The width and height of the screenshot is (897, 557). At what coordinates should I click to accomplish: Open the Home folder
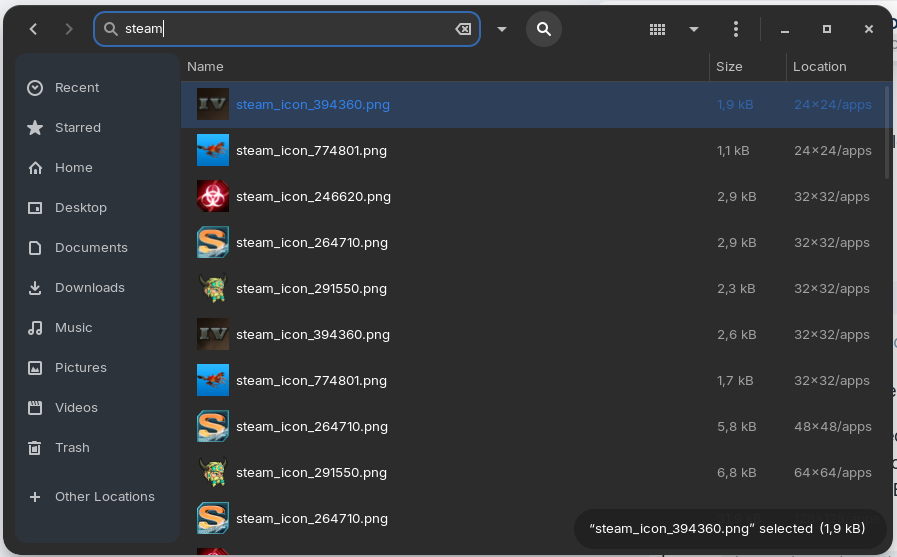click(73, 168)
